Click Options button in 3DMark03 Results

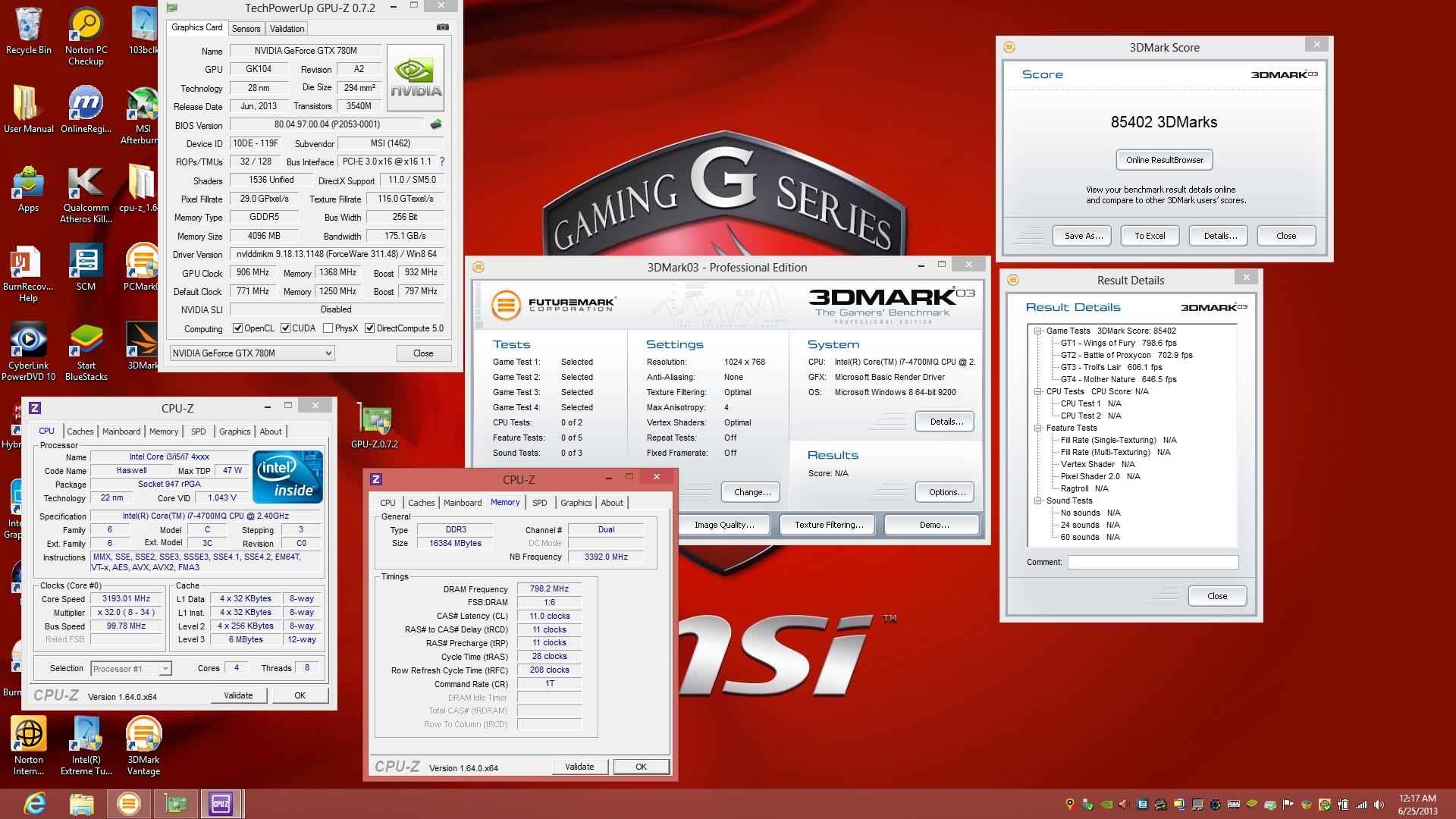(x=946, y=492)
